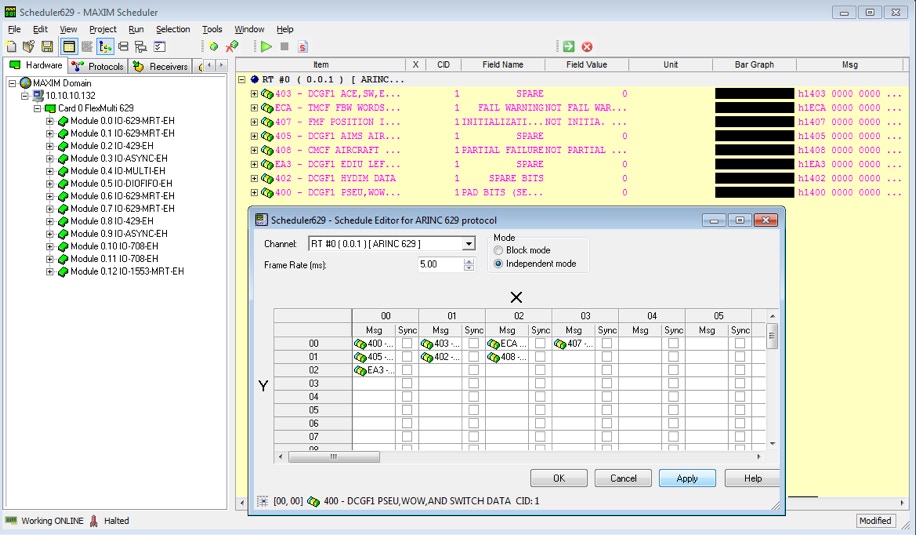Collapse the RT #0 ARINC root row
Image resolution: width=916 pixels, height=535 pixels.
(x=242, y=79)
